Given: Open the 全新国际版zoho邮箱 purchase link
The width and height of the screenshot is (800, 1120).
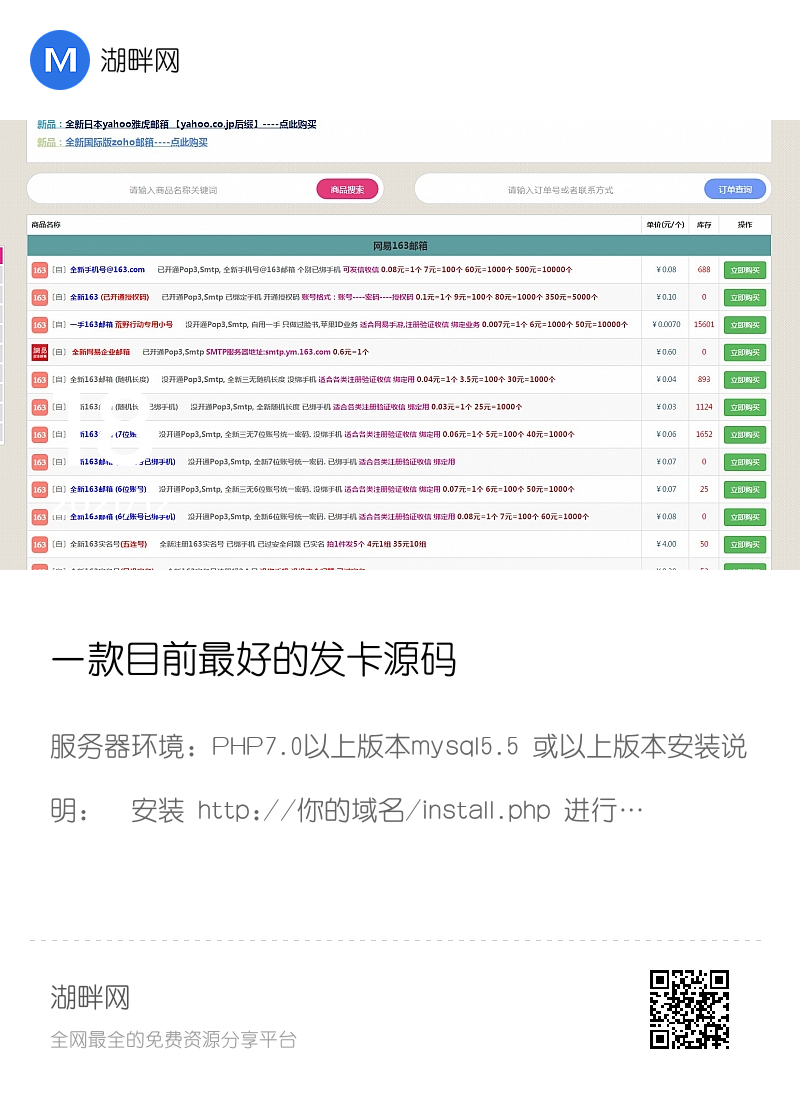Looking at the screenshot, I should point(136,142).
